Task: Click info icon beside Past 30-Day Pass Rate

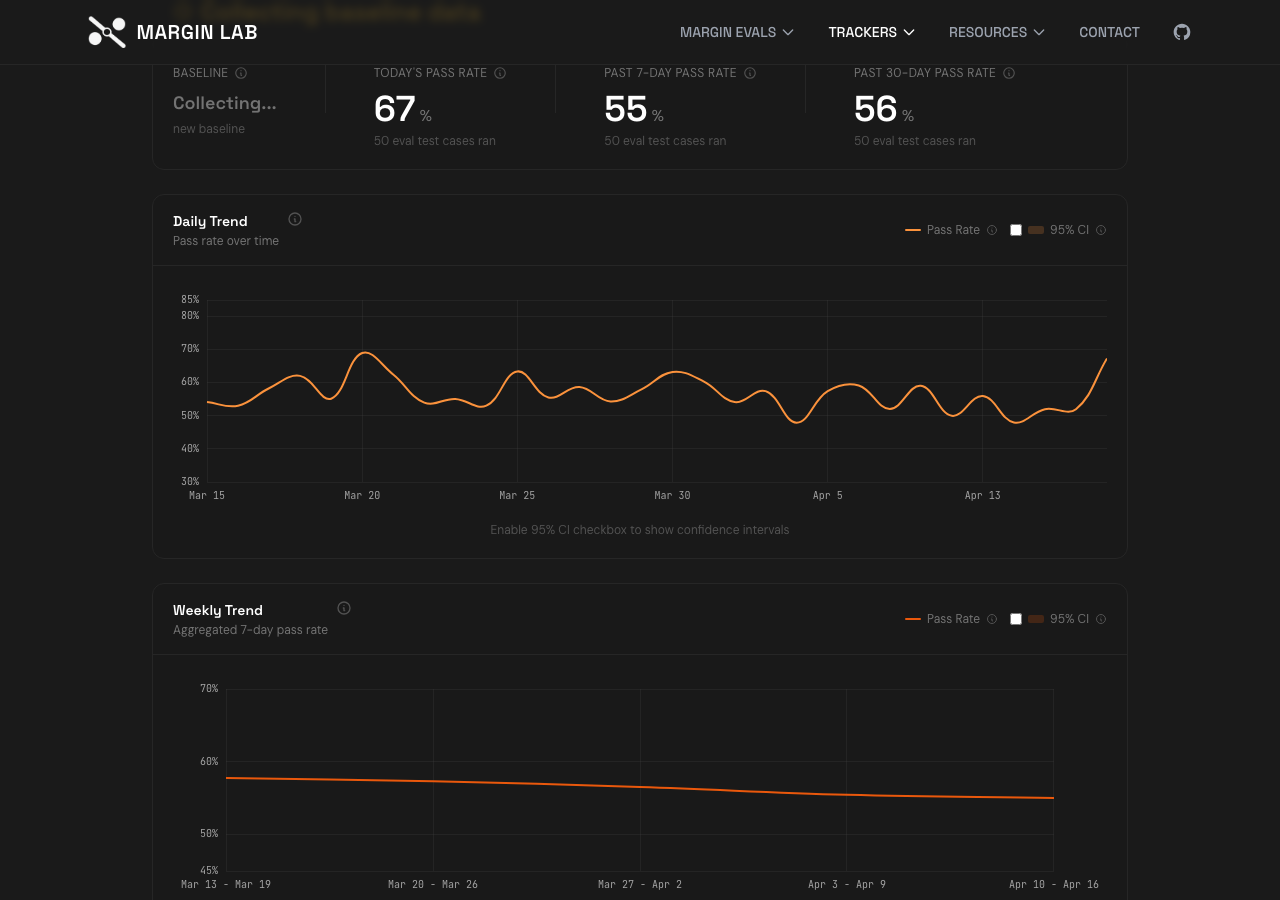Action: (x=1009, y=73)
